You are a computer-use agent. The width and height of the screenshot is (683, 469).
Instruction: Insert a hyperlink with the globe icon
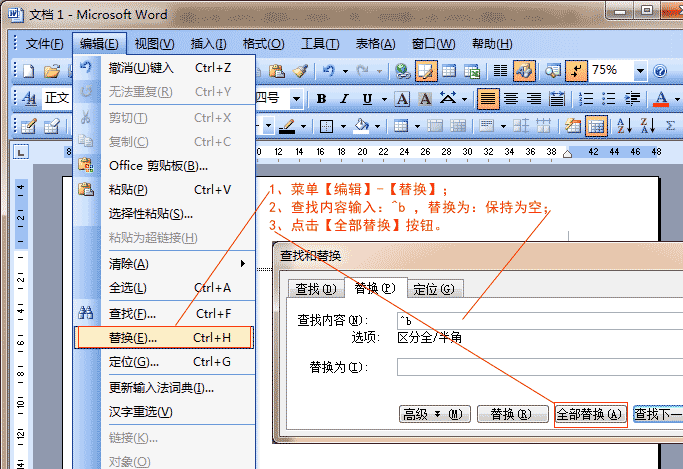pyautogui.click(x=402, y=71)
